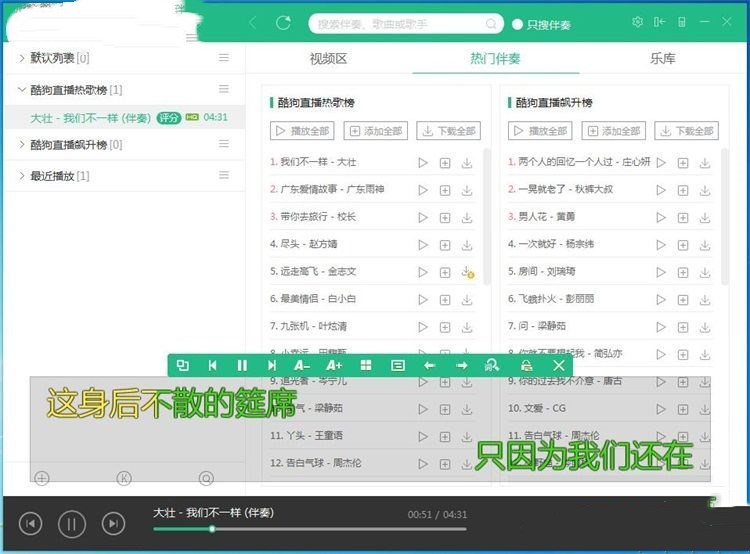
Task: Download 带你去旅行 - 校长
Action: point(467,218)
